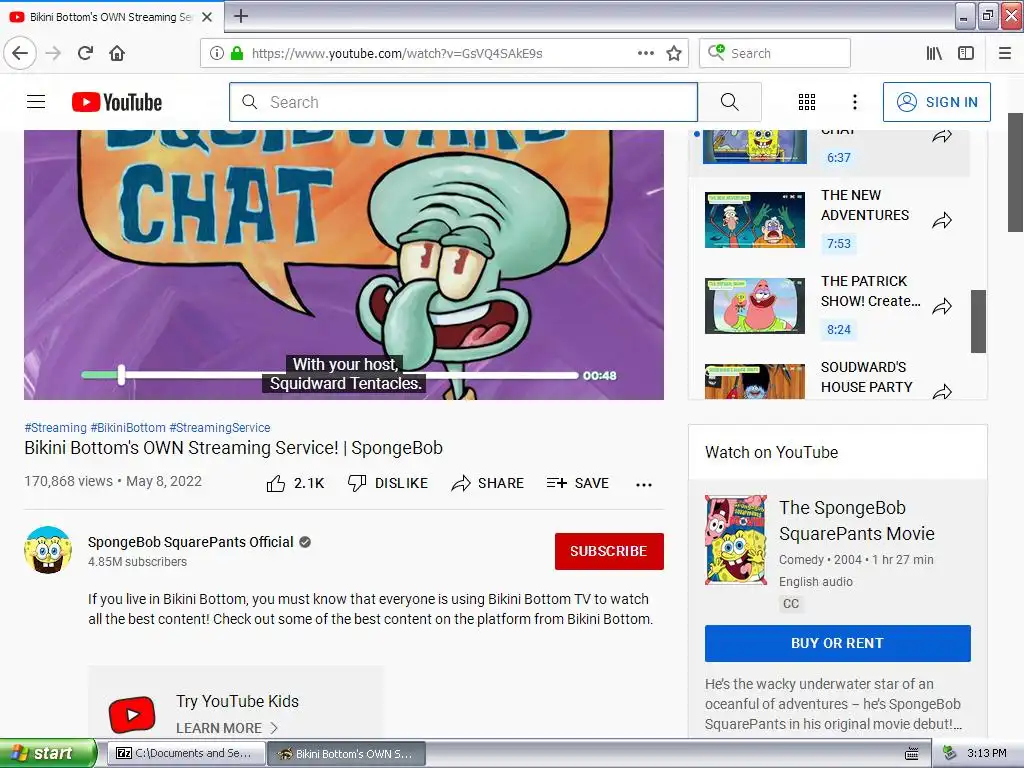Click the SIGN IN button

tap(936, 102)
